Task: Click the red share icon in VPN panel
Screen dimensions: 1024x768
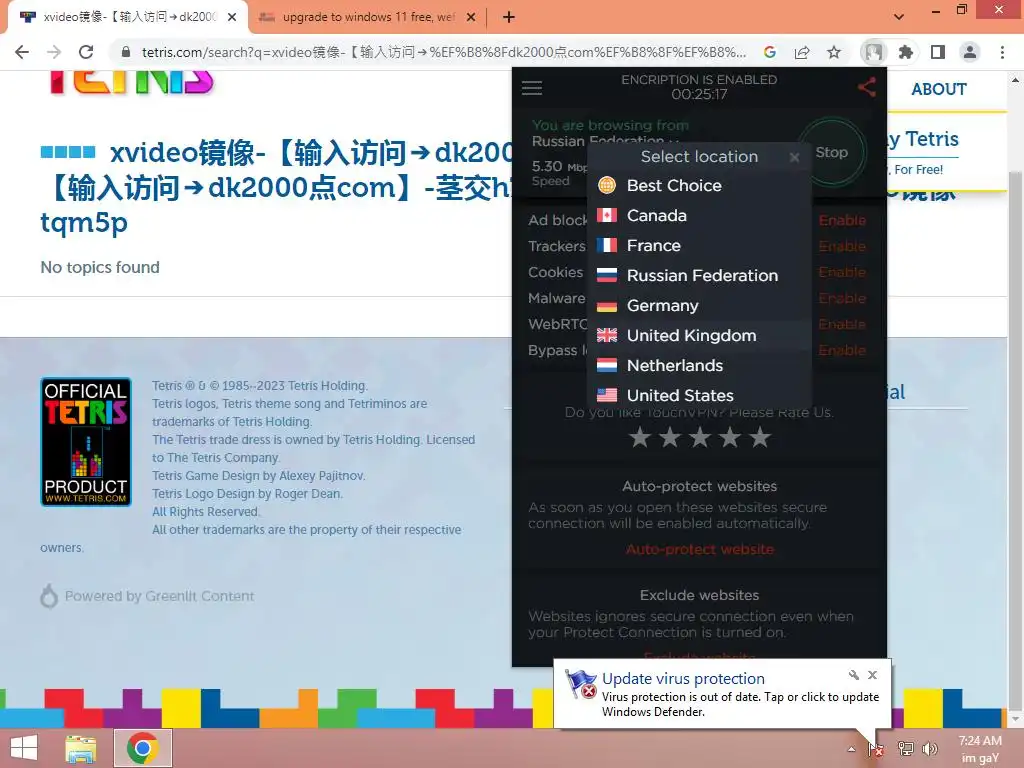Action: coord(867,87)
